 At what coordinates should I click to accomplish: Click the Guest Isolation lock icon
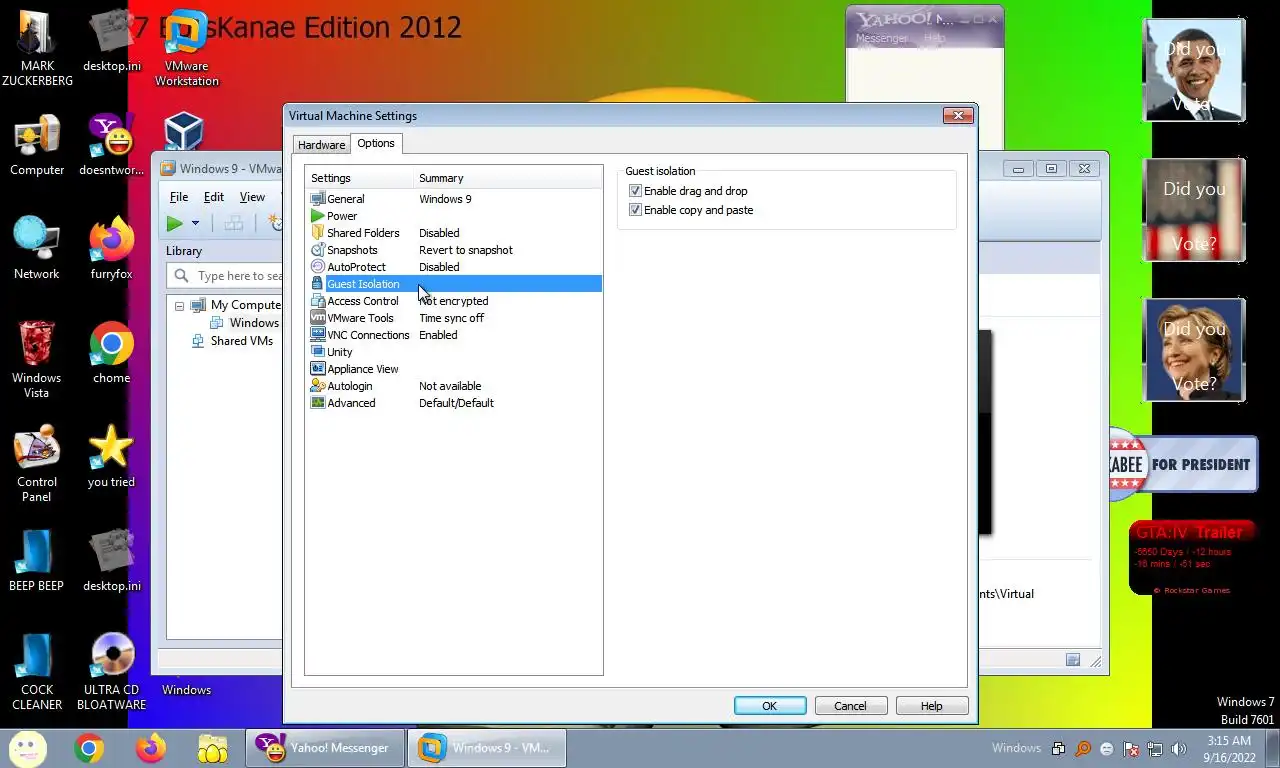(318, 284)
